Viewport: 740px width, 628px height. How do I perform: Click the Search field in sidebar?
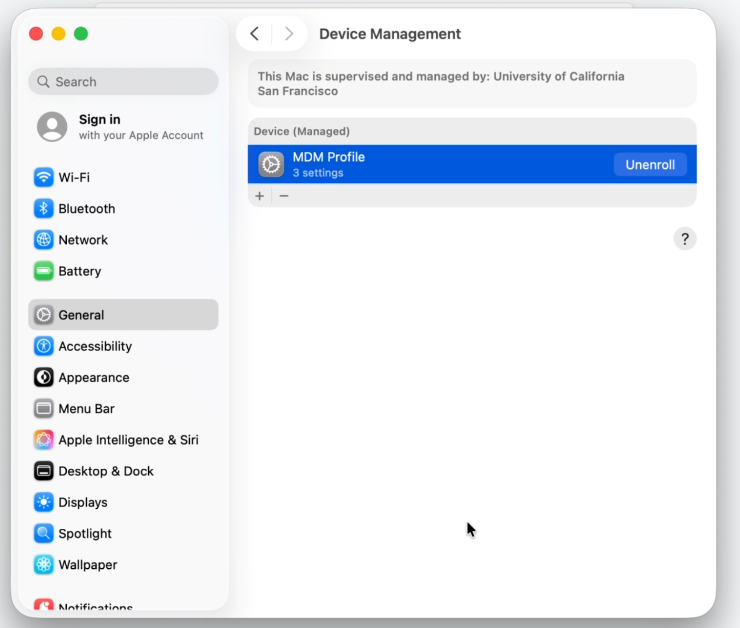[x=123, y=82]
